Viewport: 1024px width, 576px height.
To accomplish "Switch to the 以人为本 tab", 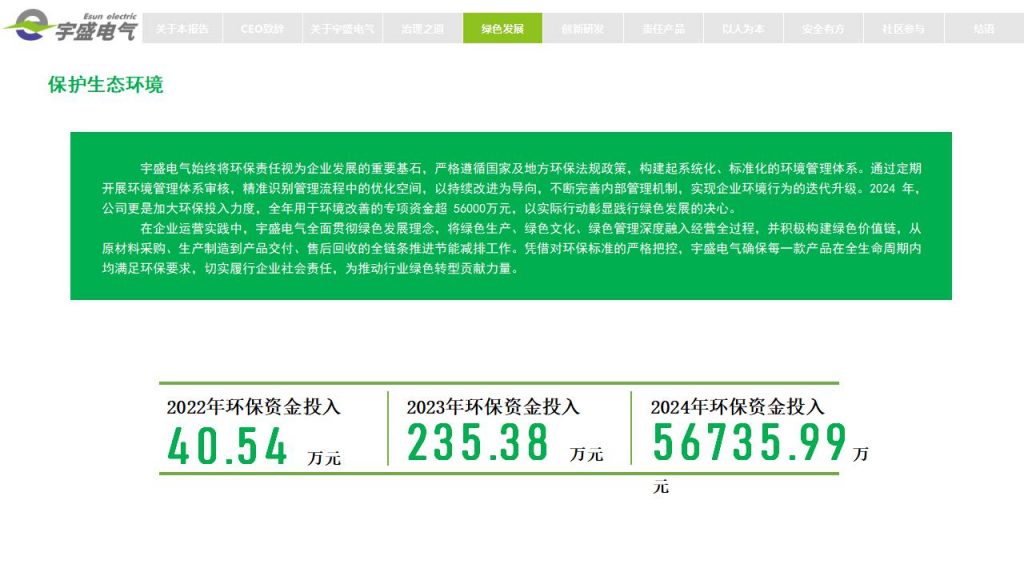I will (x=743, y=29).
